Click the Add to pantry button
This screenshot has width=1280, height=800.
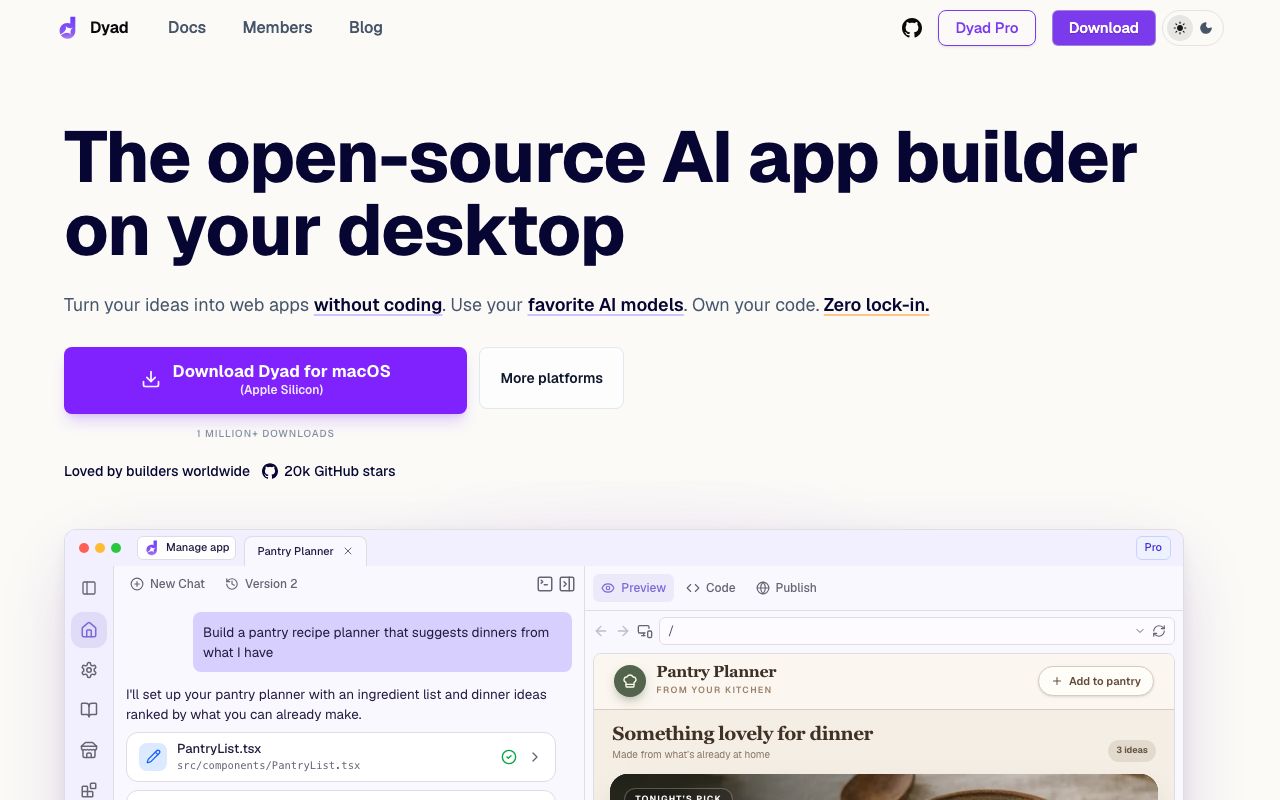[1096, 681]
